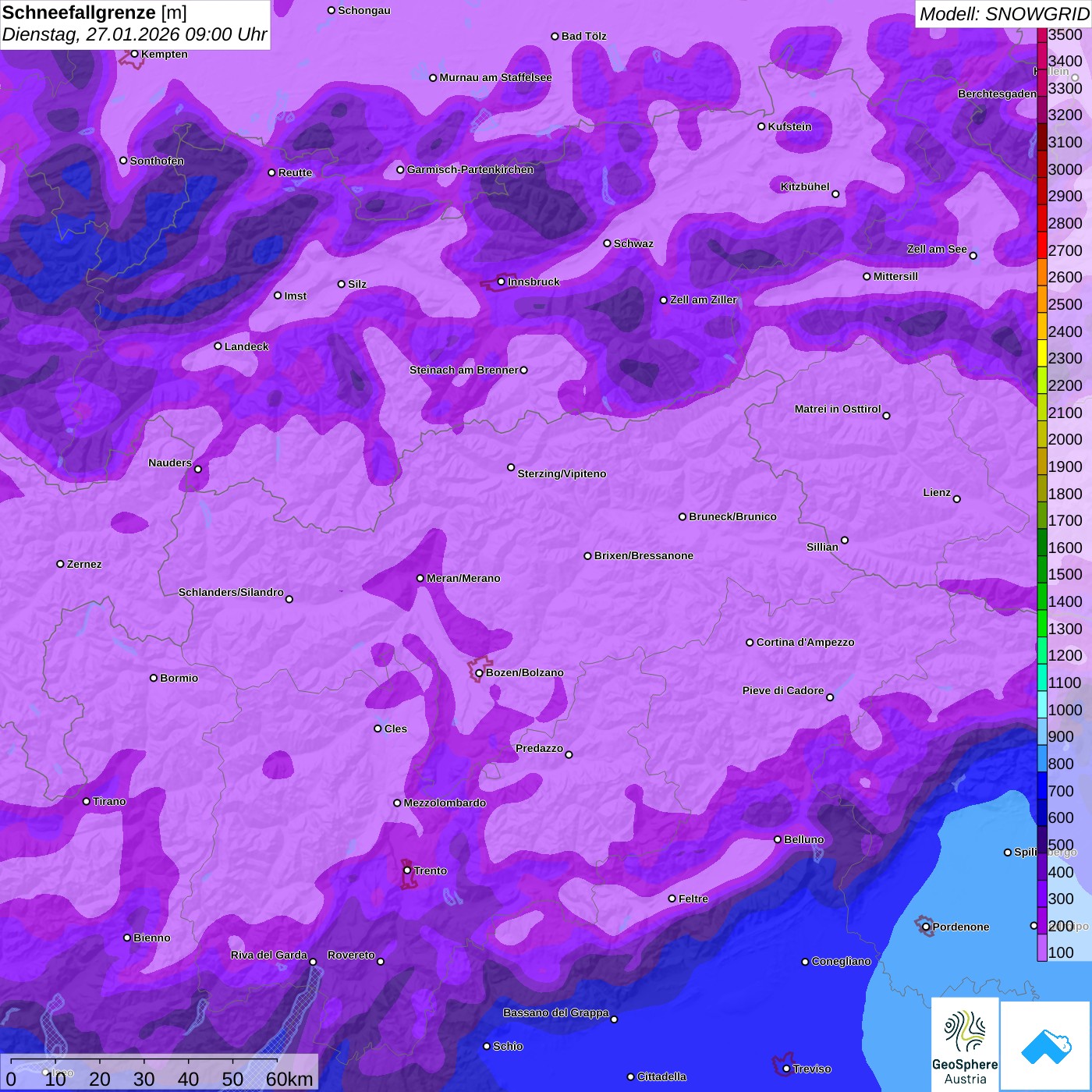Image resolution: width=1092 pixels, height=1092 pixels.
Task: Click the Belluno location dot
Action: tap(777, 839)
